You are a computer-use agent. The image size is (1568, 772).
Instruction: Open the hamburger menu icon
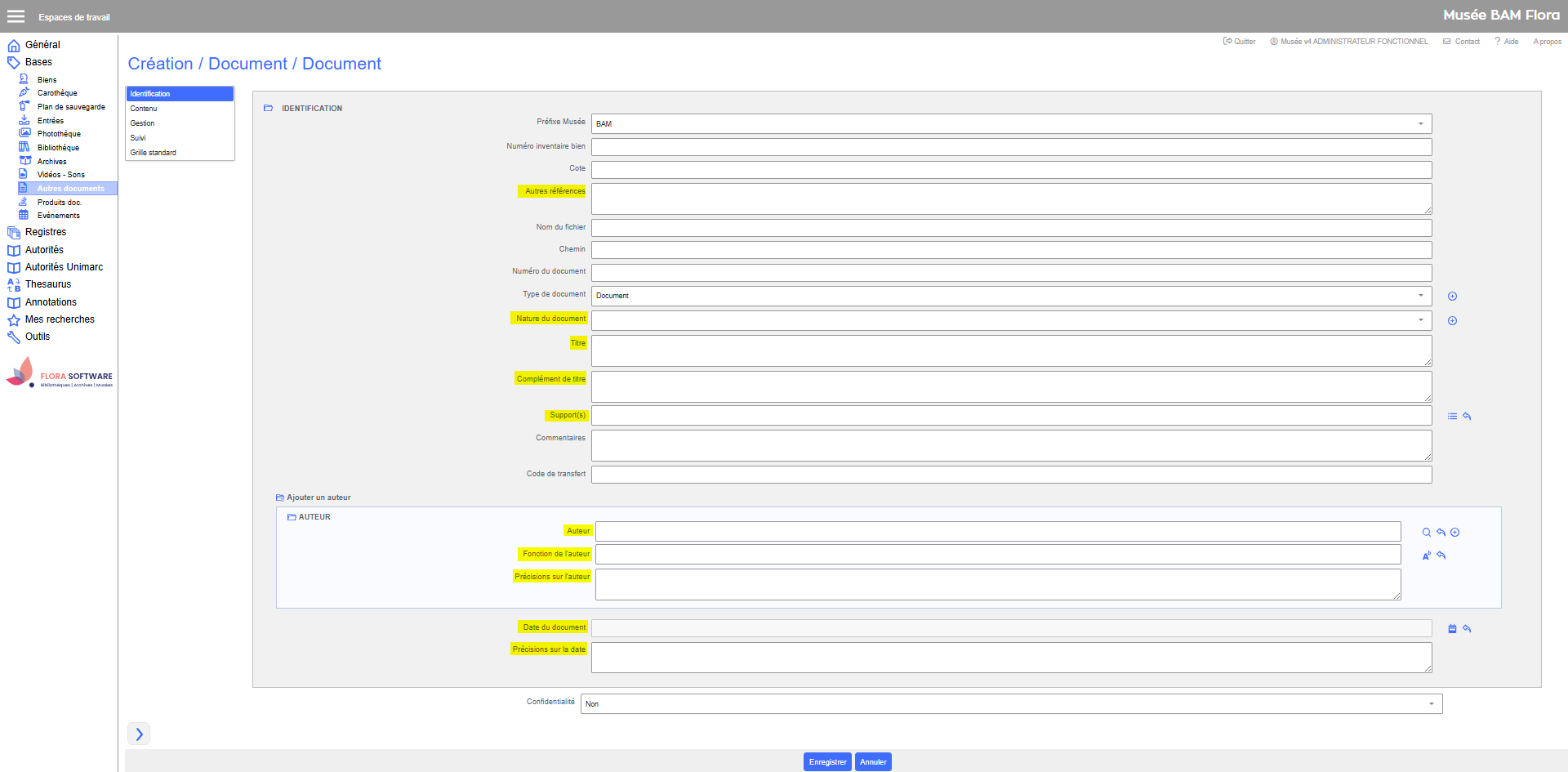(16, 16)
